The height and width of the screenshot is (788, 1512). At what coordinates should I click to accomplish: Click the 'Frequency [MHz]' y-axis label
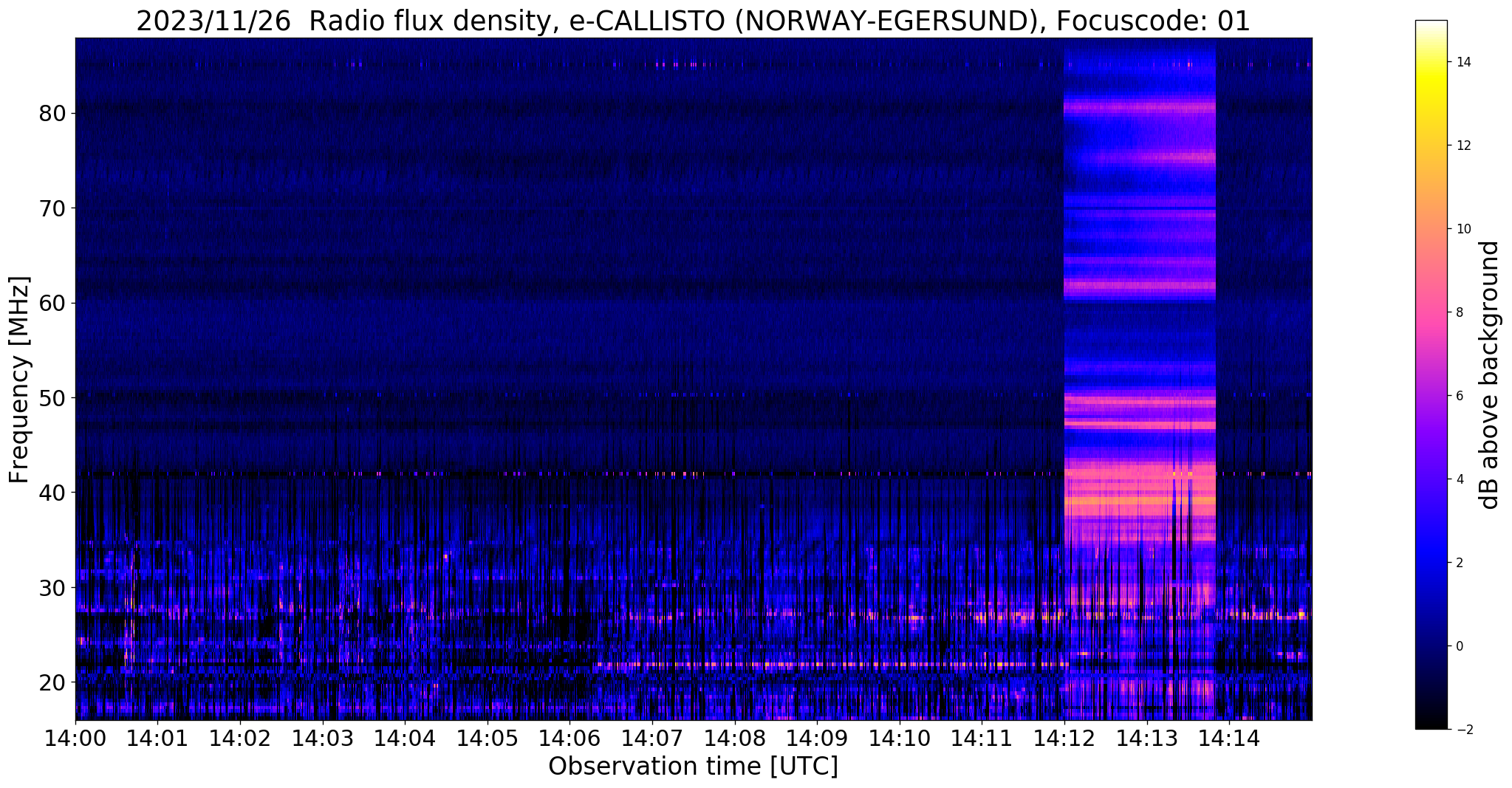click(19, 380)
